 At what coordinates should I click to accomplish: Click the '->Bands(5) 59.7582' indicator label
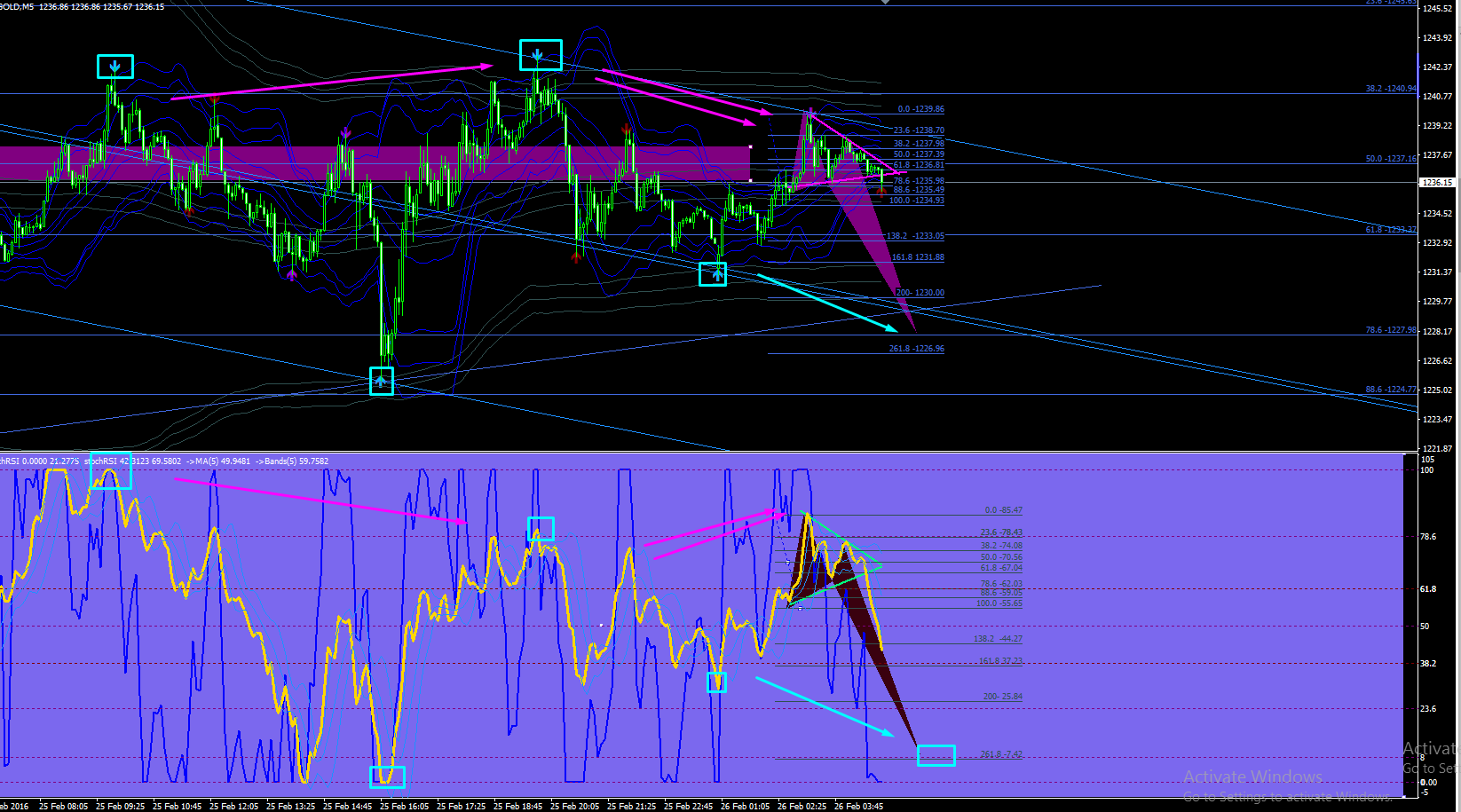point(292,461)
